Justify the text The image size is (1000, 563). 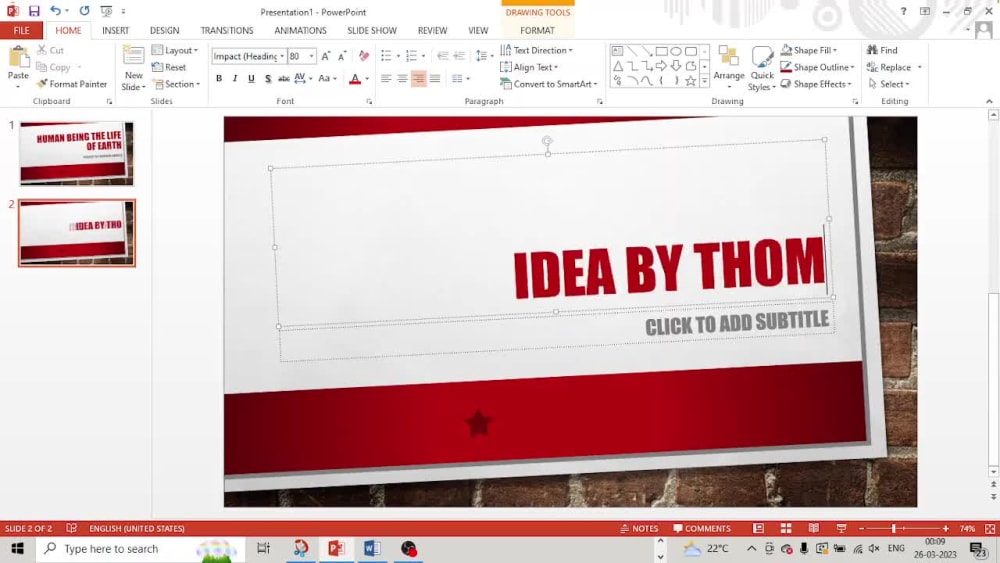[435, 78]
